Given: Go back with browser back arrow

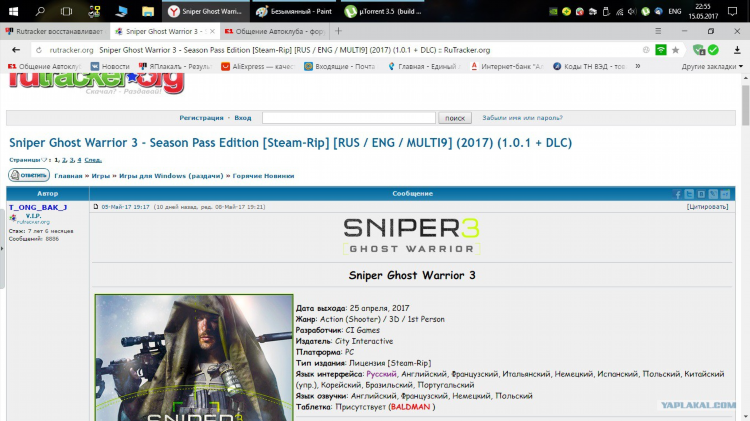Looking at the screenshot, I should [x=16, y=50].
